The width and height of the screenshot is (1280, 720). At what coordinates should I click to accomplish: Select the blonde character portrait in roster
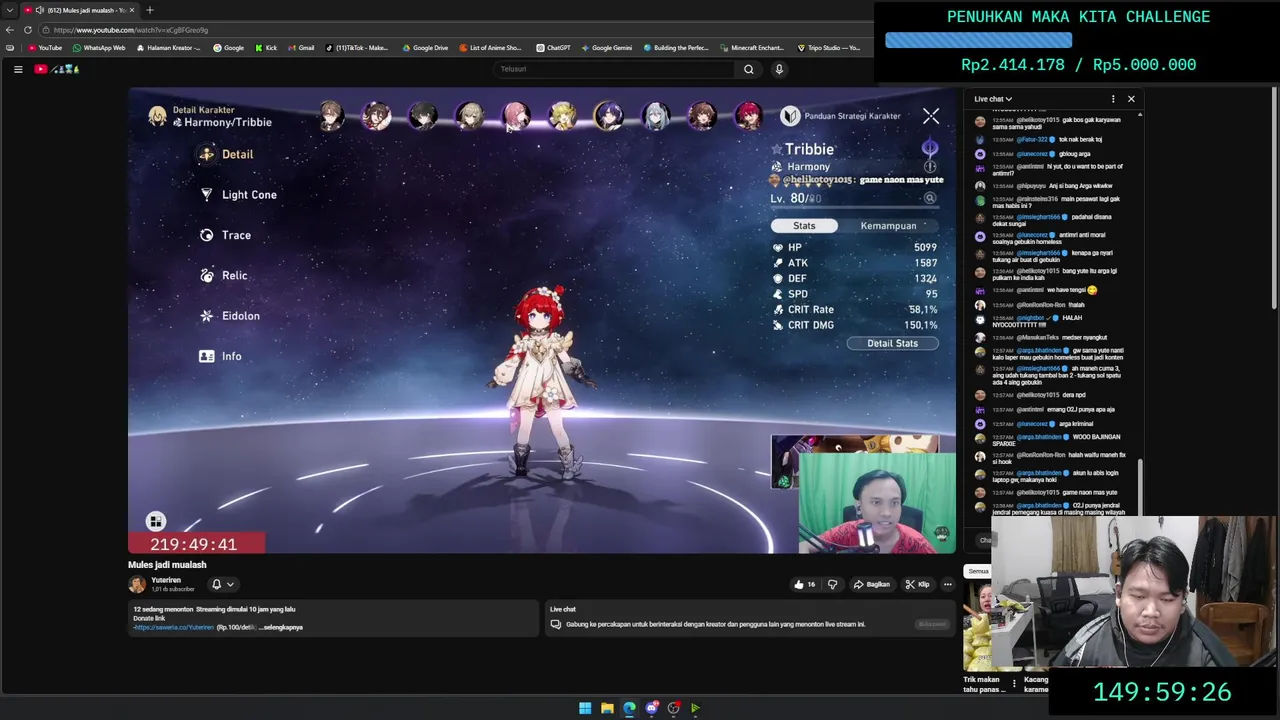(563, 116)
